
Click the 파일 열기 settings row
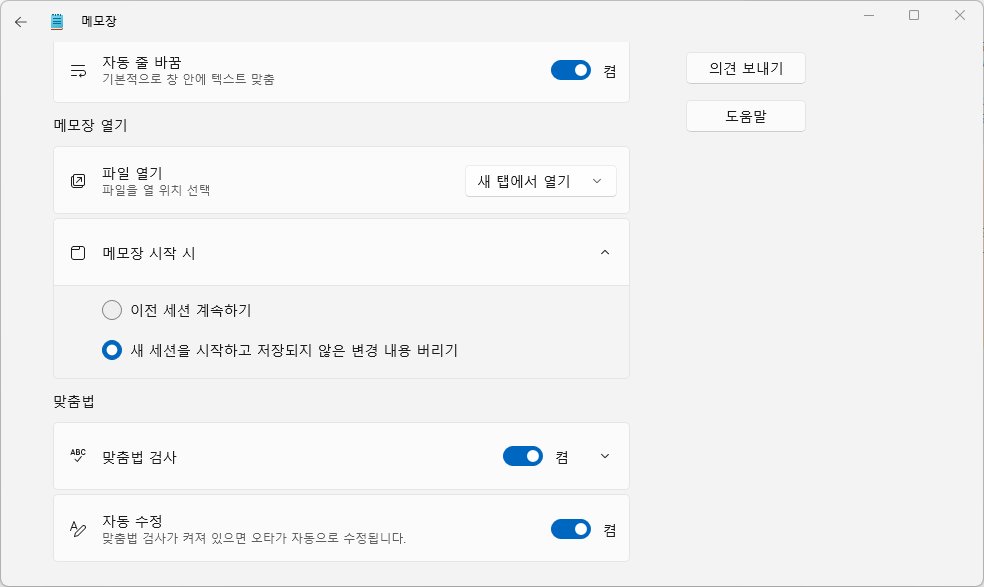[x=341, y=180]
